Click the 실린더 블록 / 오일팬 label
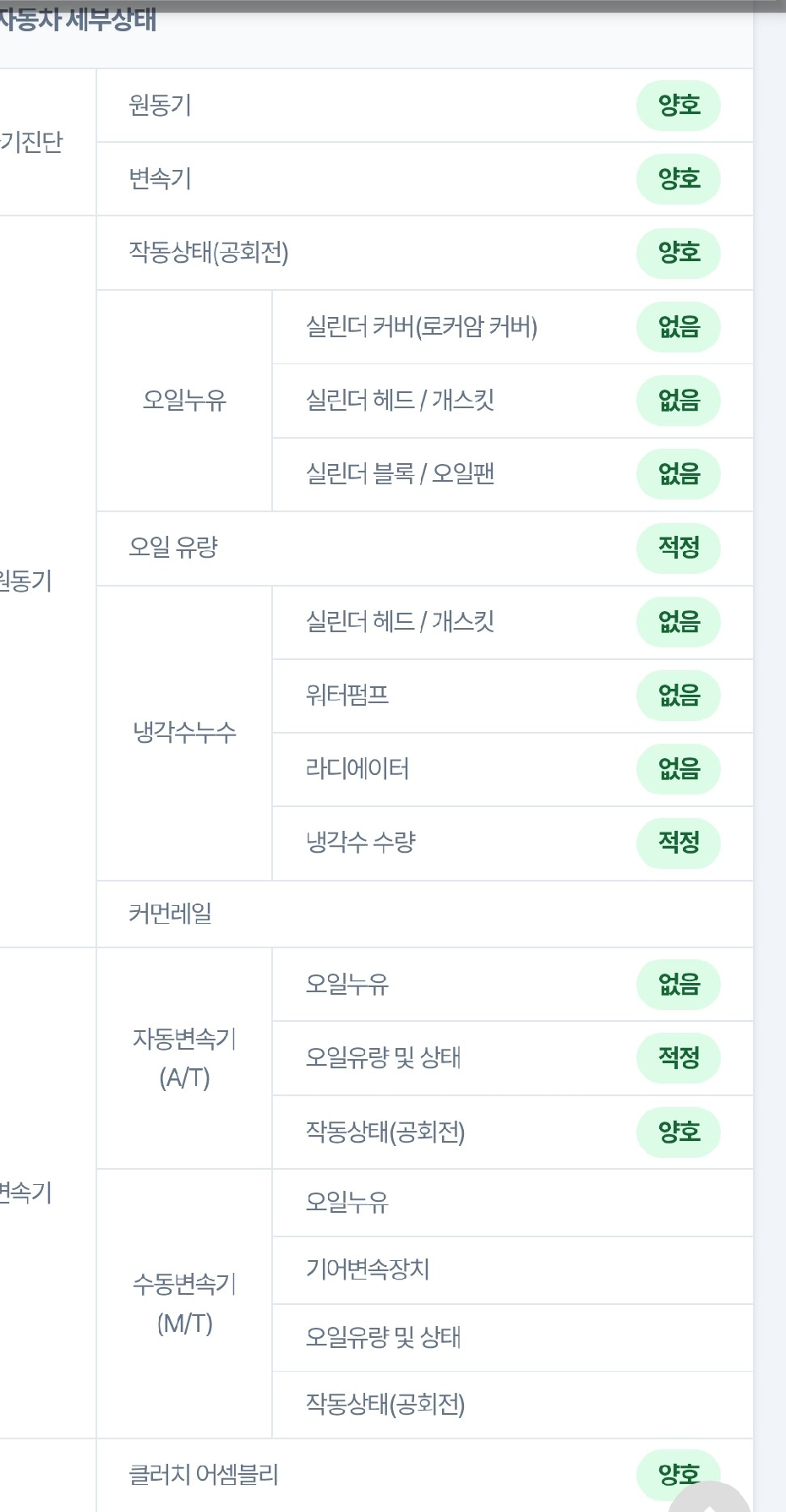 tap(400, 474)
